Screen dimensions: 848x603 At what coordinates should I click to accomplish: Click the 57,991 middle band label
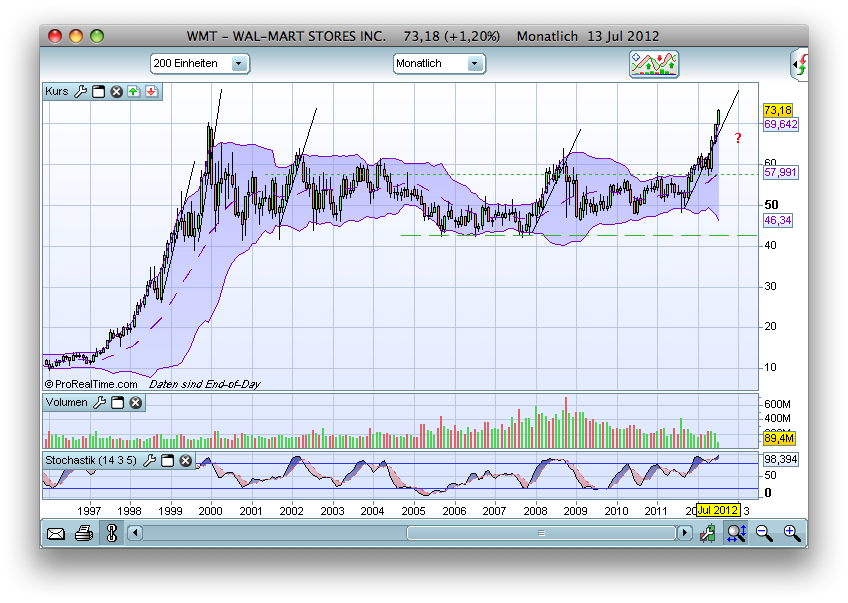point(781,173)
